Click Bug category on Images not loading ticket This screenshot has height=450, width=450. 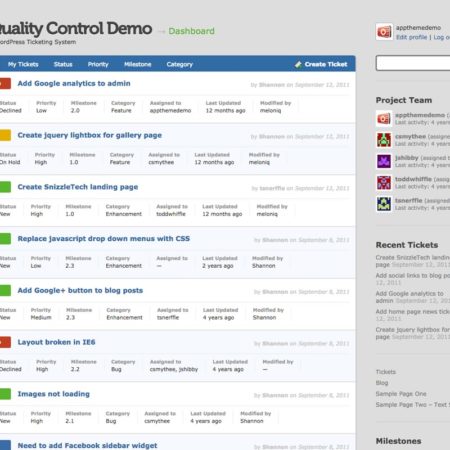coord(111,421)
